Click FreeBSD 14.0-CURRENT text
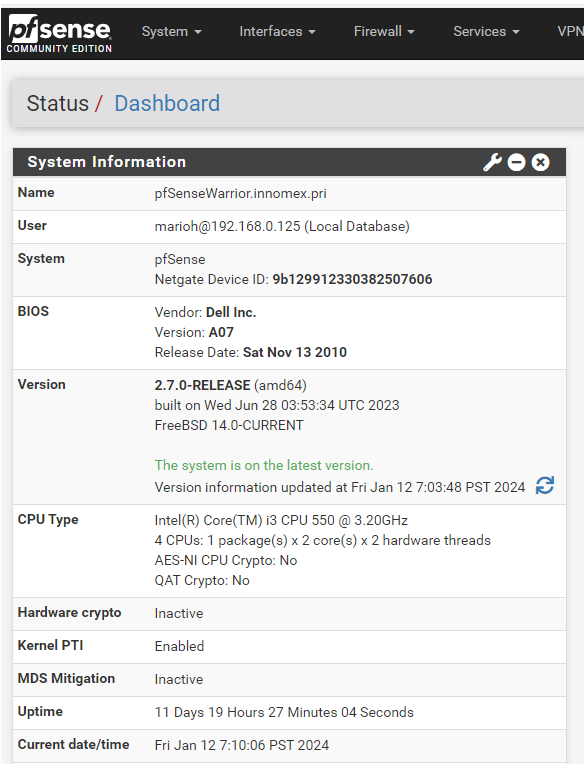The image size is (585, 765). (229, 425)
